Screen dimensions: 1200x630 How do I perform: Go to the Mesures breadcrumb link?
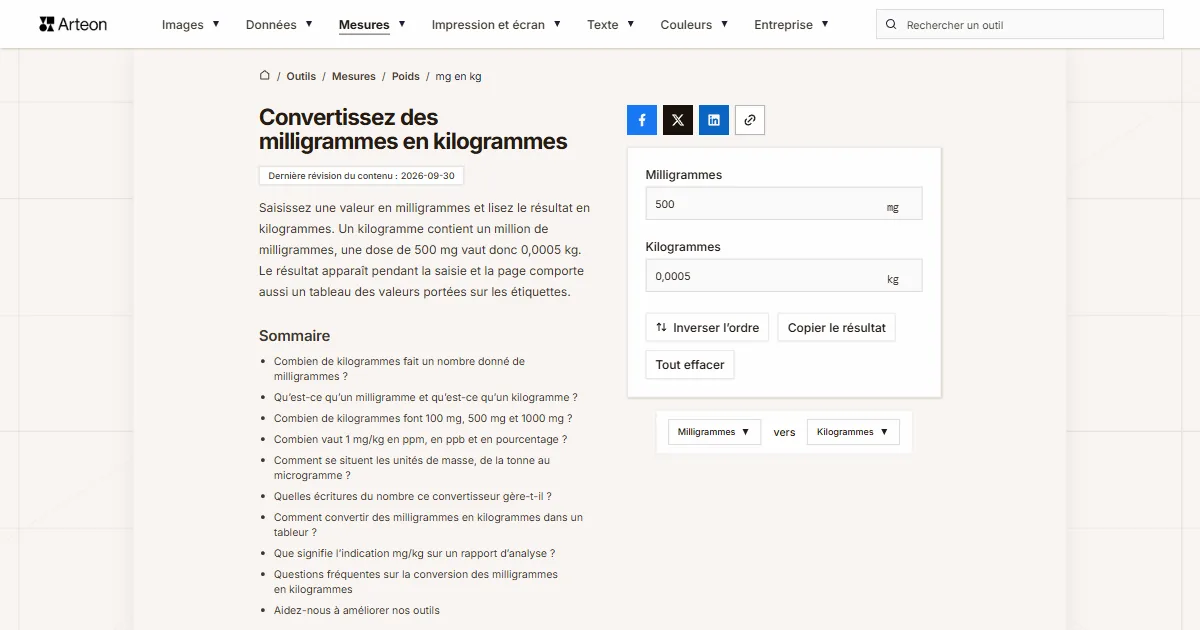click(x=354, y=76)
